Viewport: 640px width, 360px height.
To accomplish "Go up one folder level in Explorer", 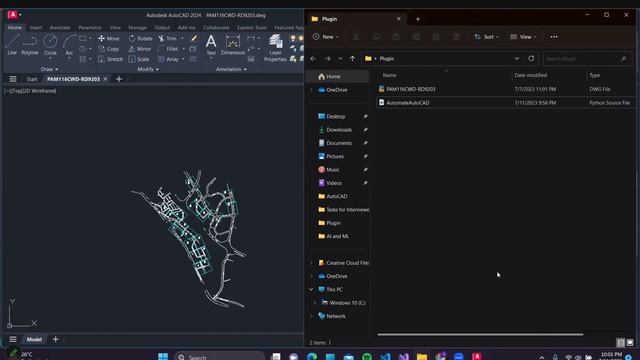I will click(352, 59).
